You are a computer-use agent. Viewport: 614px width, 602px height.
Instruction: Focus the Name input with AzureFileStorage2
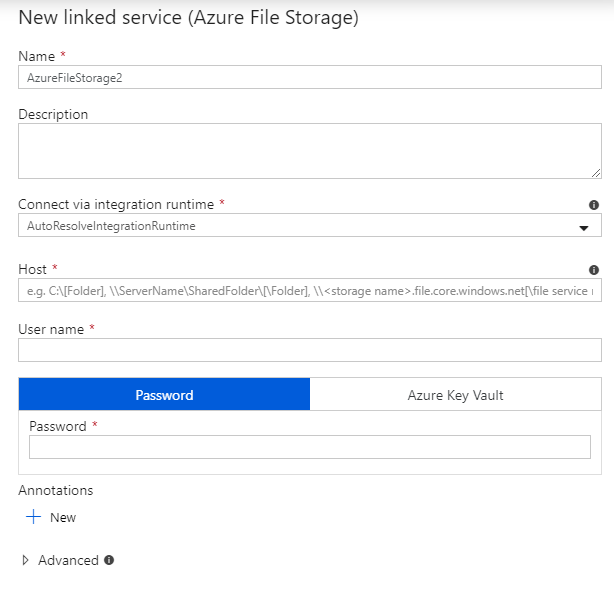click(310, 77)
